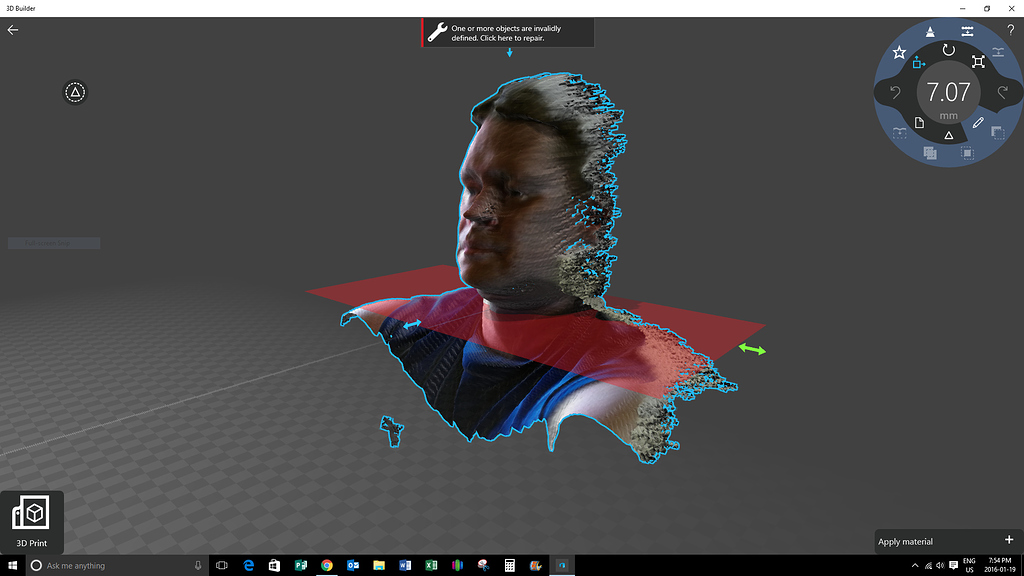The image size is (1024, 576).
Task: Select the pencil Edit icon on the dial
Action: [979, 121]
